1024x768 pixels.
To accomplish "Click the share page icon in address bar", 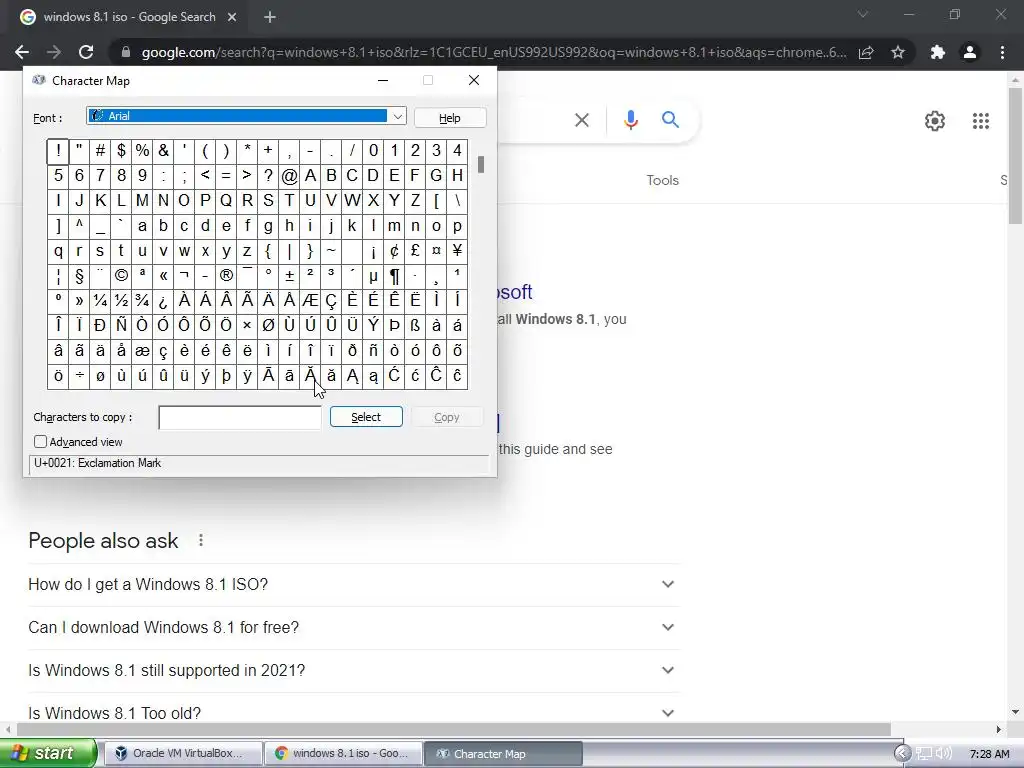I will tap(866, 52).
